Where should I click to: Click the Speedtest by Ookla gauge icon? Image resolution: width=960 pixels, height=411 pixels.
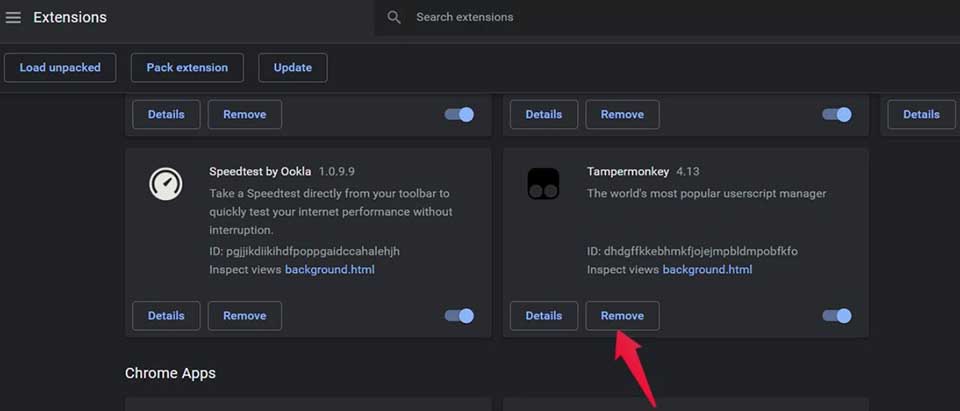click(166, 184)
